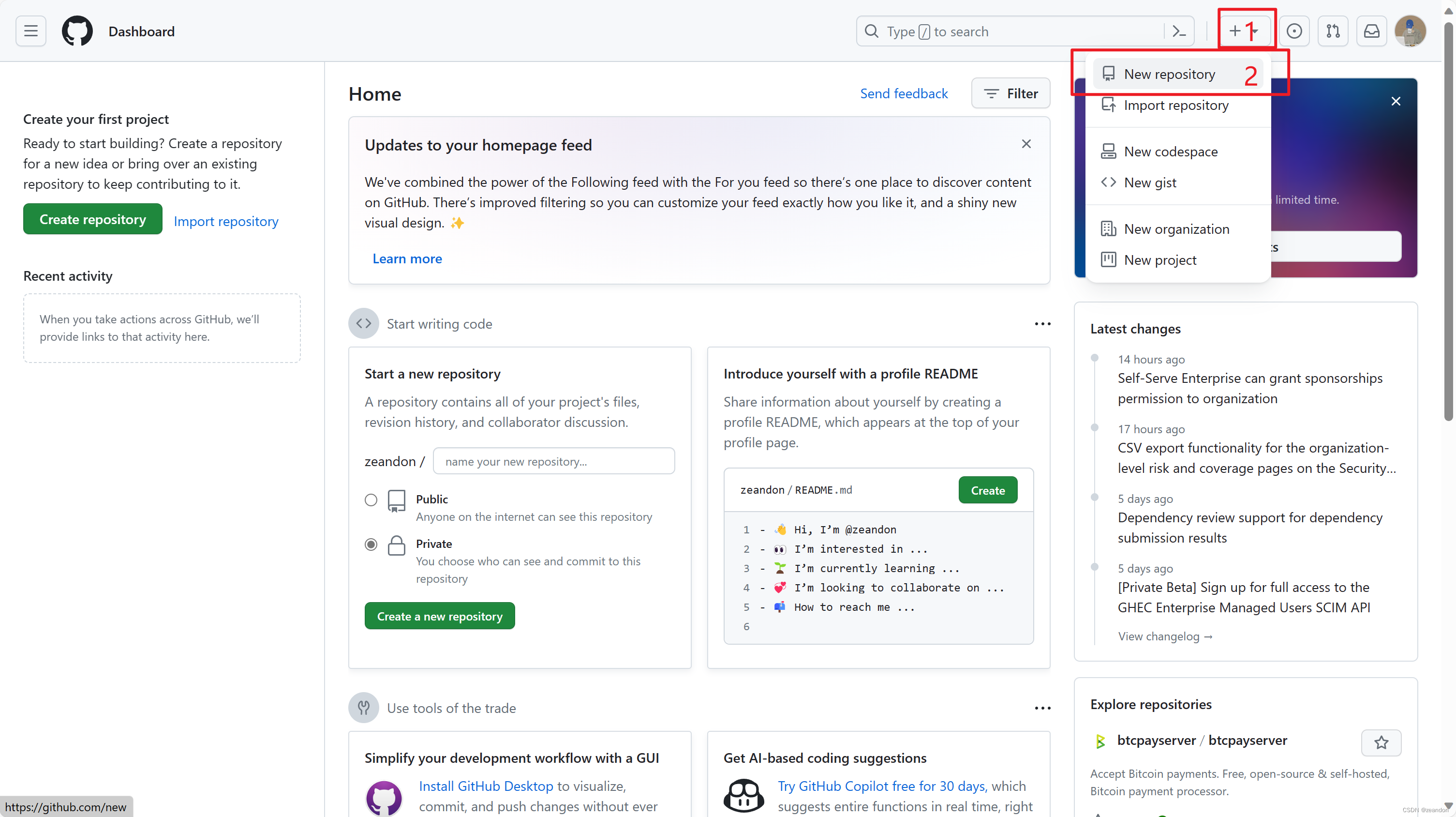Screen dimensions: 1456x817
Task: Click the GitHub Octocat logo
Action: pos(77,31)
